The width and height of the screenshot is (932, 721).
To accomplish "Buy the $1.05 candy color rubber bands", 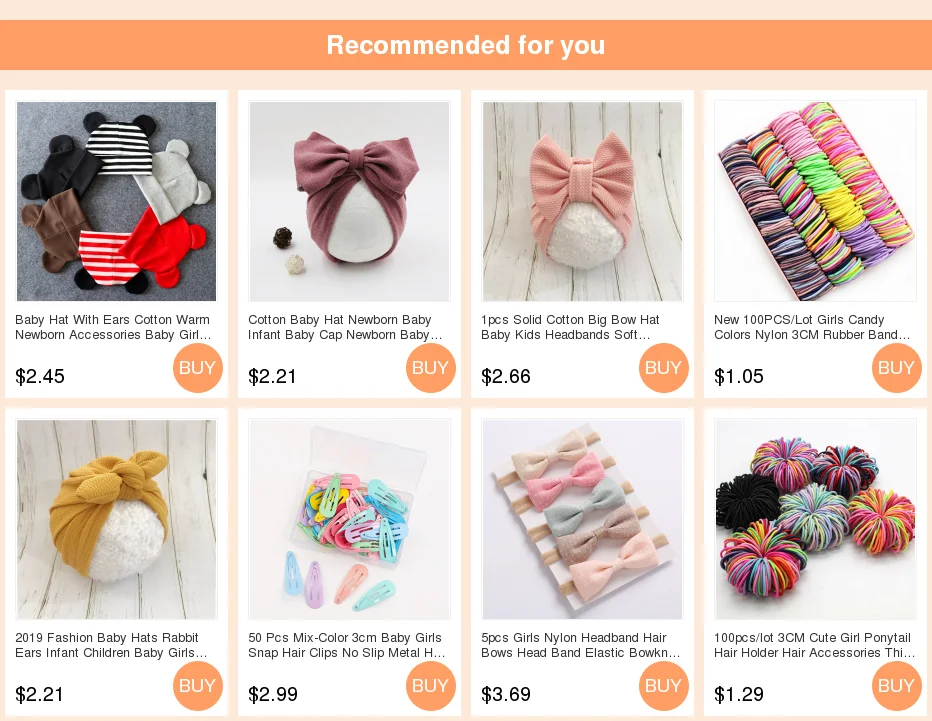I will coord(897,368).
